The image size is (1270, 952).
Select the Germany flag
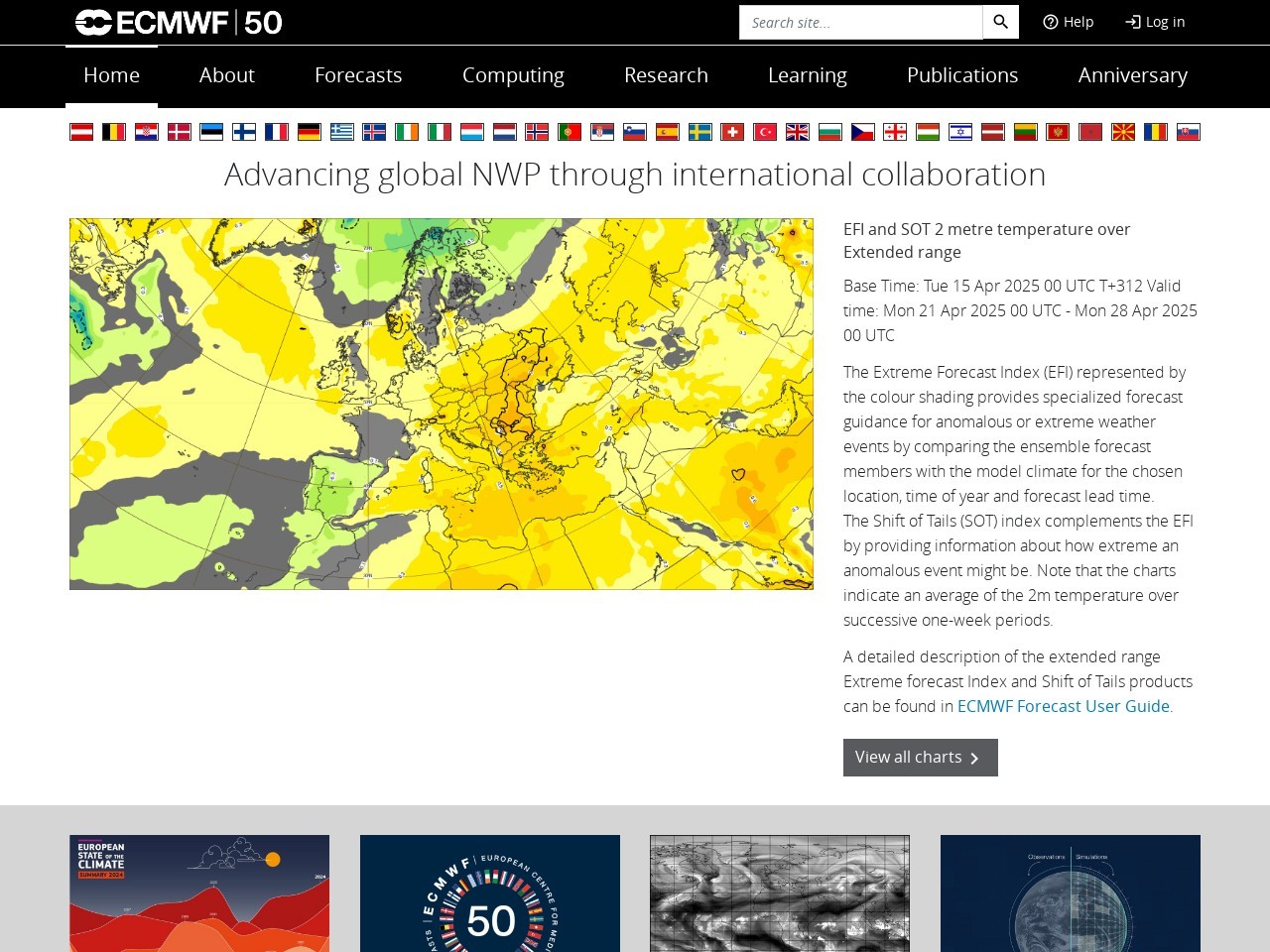point(310,132)
